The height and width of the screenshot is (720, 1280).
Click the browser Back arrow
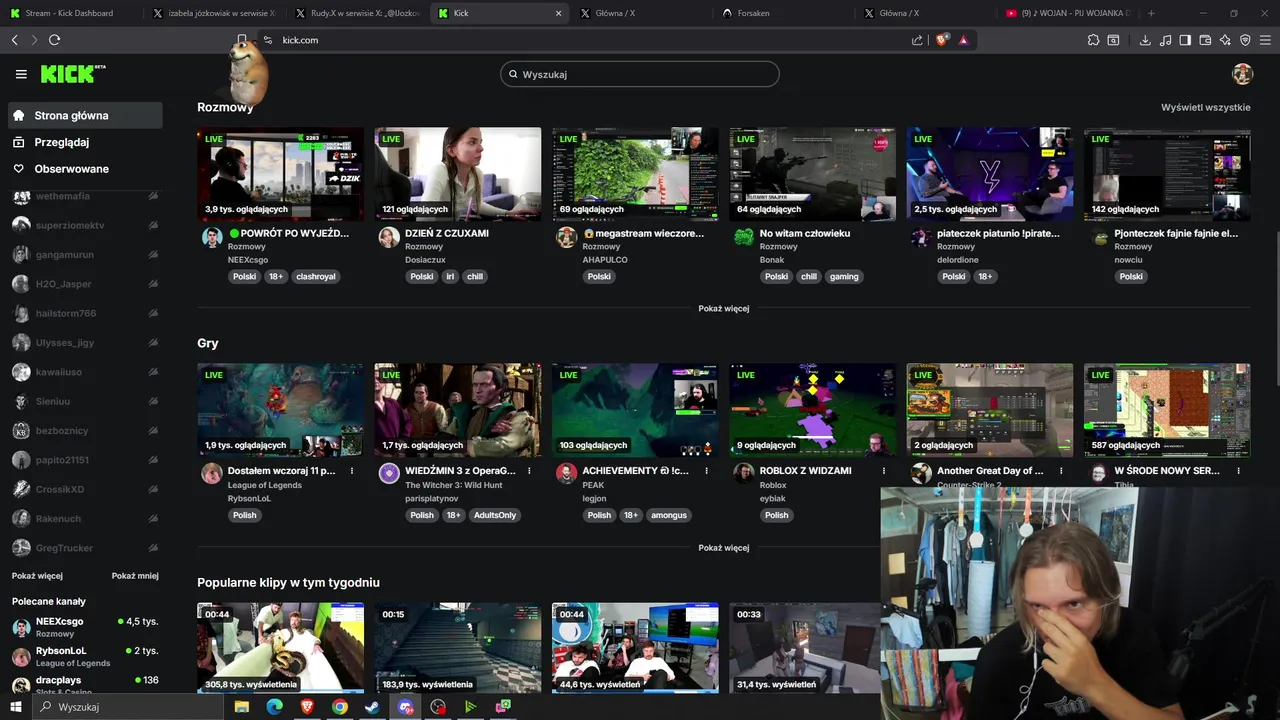(x=14, y=40)
